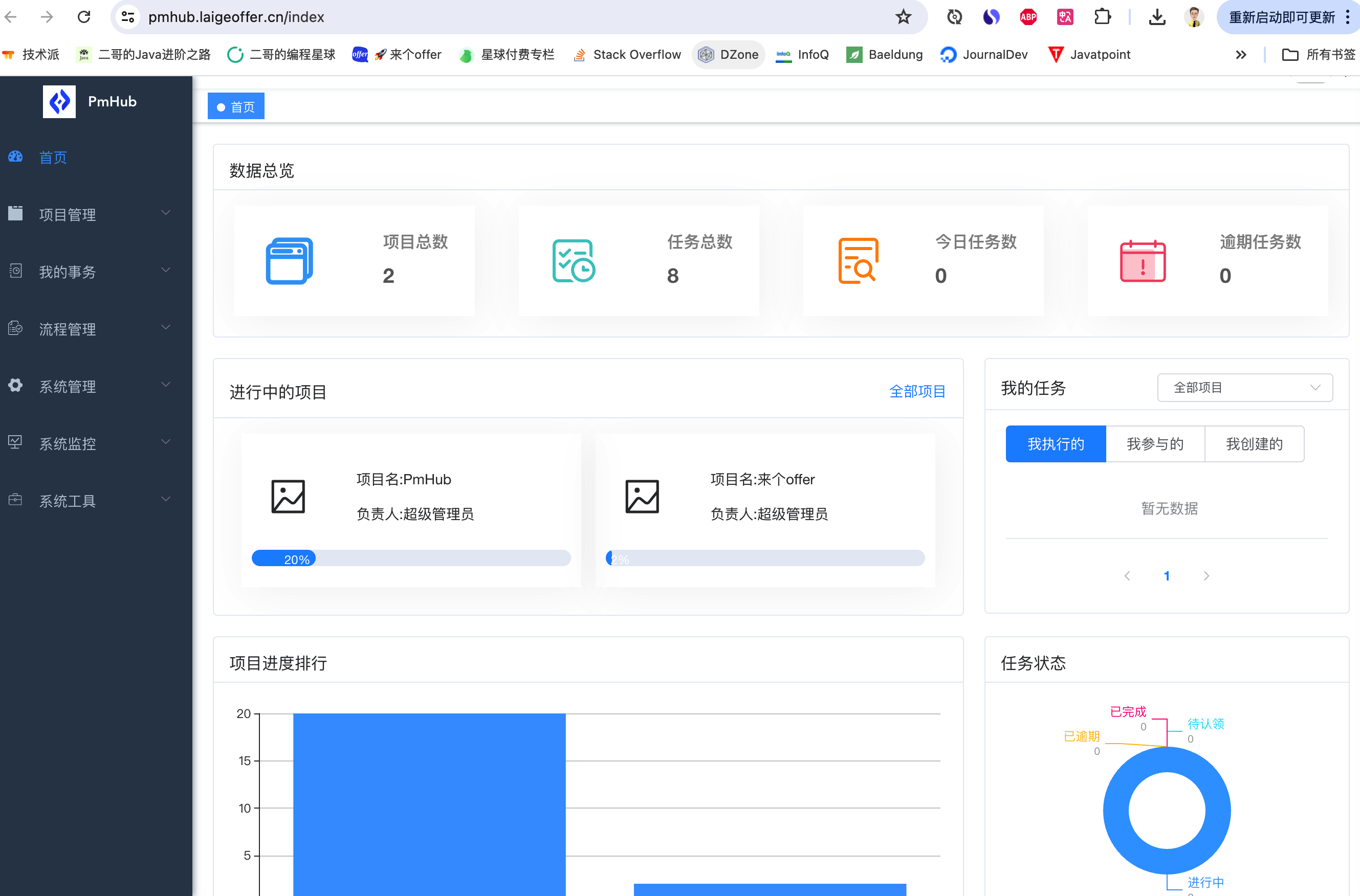Open the Javatpoint bookmark

pyautogui.click(x=1090, y=55)
